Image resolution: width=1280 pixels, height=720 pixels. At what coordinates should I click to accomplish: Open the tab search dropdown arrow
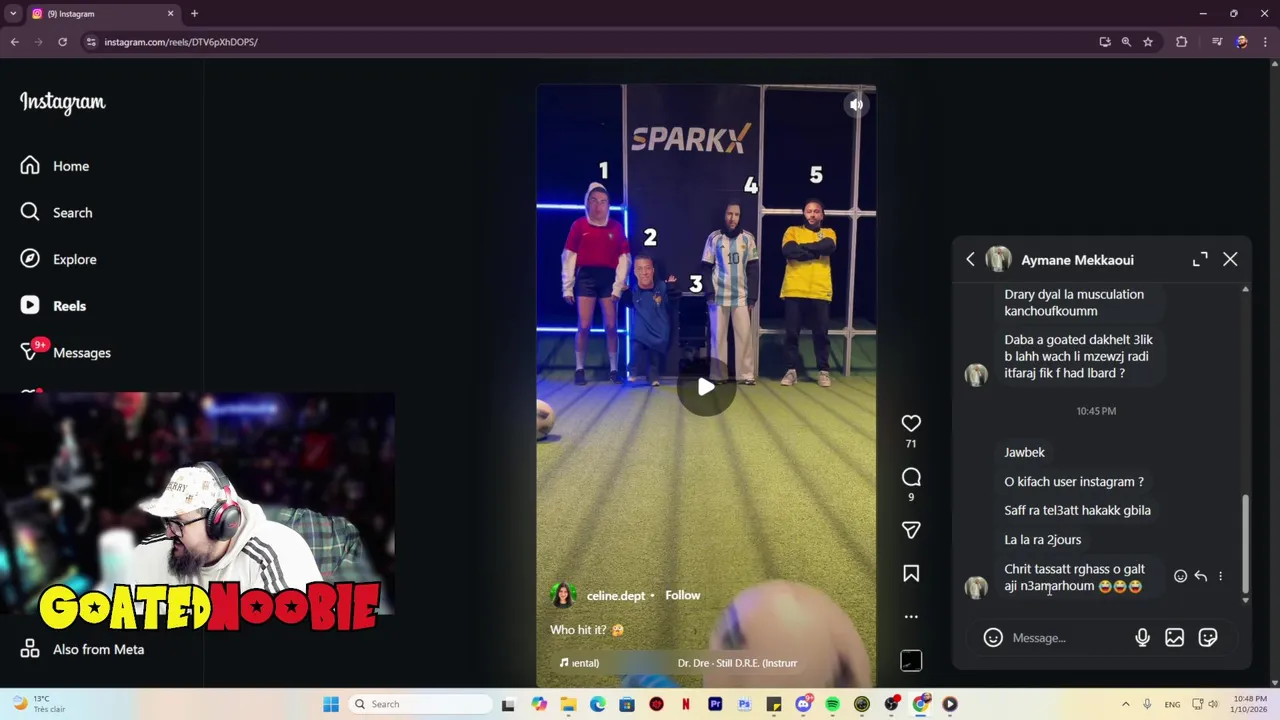[13, 14]
